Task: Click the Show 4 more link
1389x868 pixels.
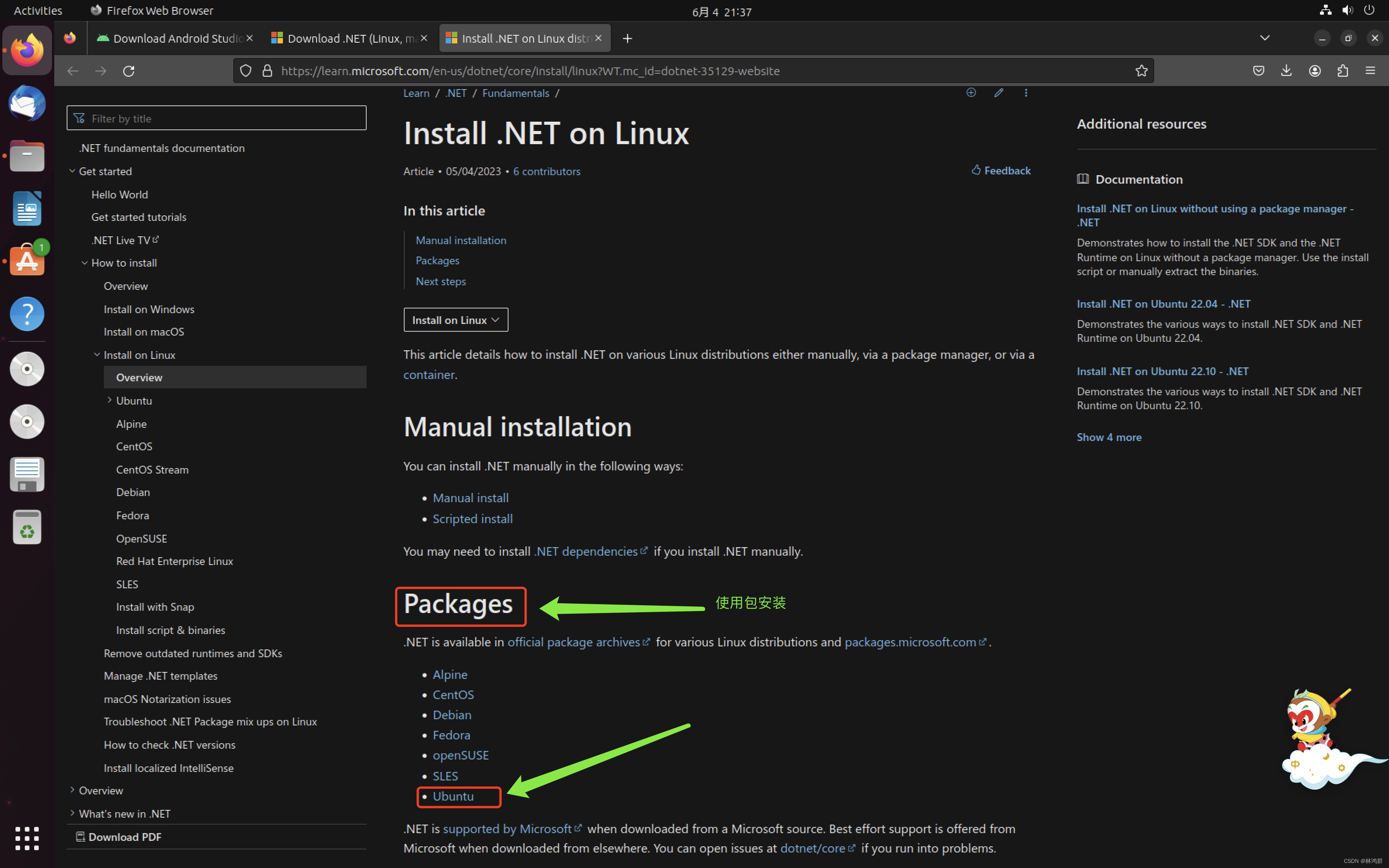Action: (x=1108, y=437)
